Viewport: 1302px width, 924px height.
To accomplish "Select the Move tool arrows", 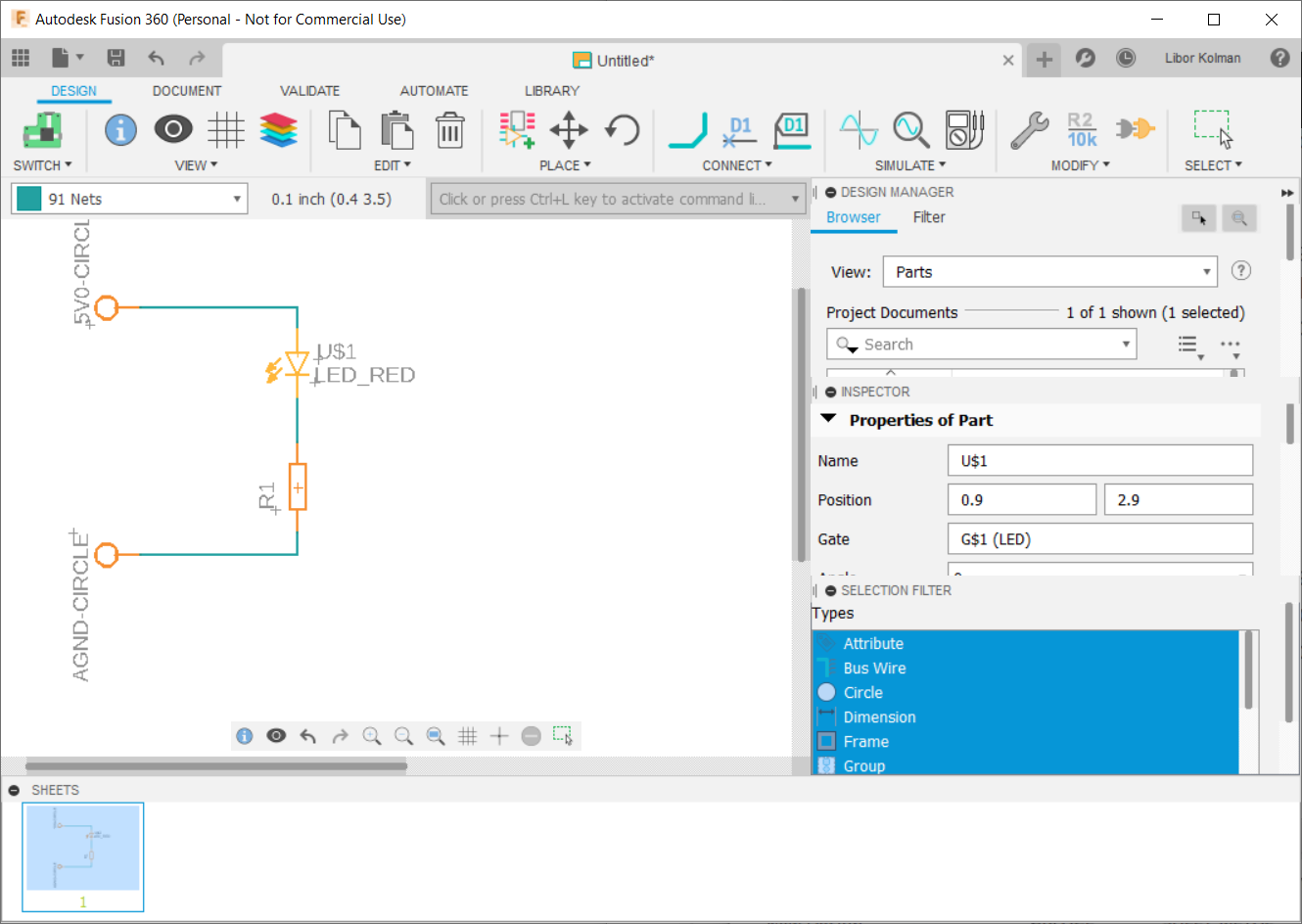I will pos(569,129).
